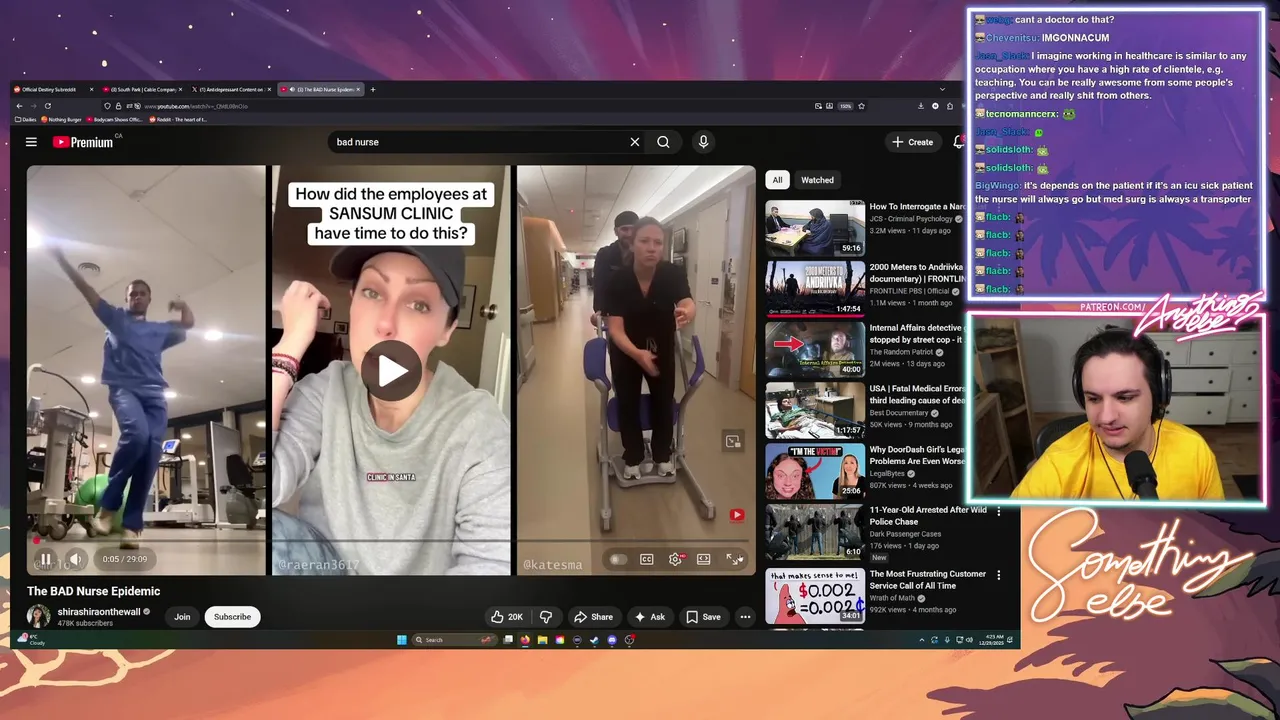Open shirashiraonthewall channel name link
1280x720 pixels.
point(99,612)
